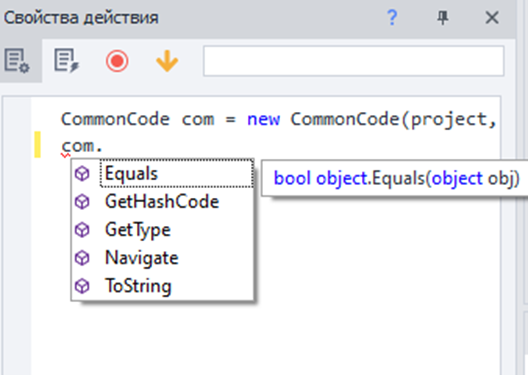528x375 pixels.
Task: Click the method icon beside Equals
Action: (82, 174)
